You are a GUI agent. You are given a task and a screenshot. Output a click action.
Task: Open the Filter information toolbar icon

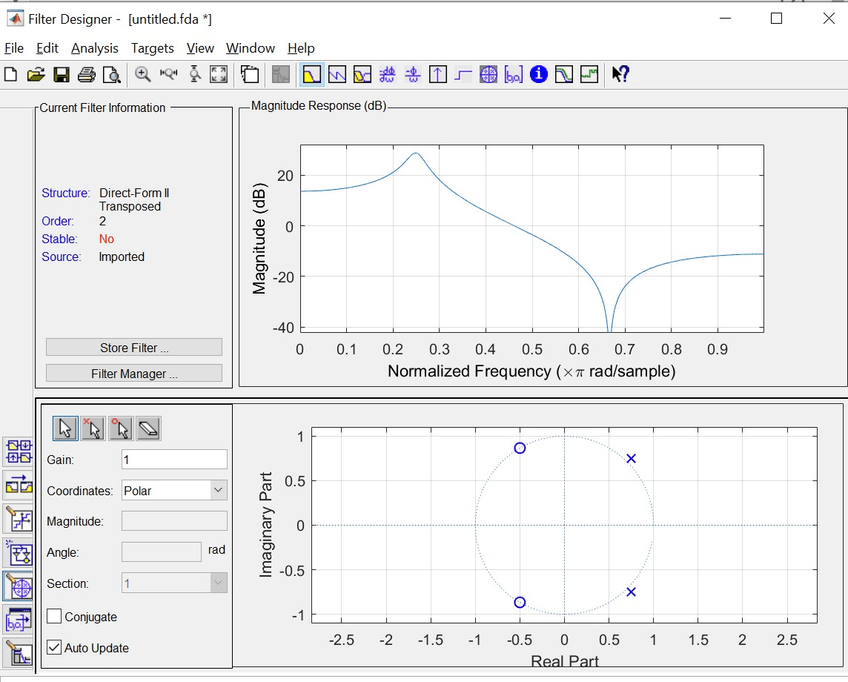539,74
